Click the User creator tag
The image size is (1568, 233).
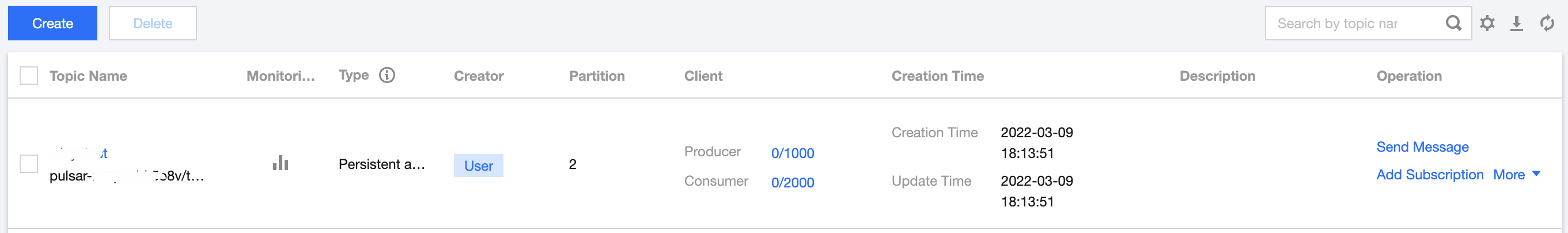click(479, 166)
